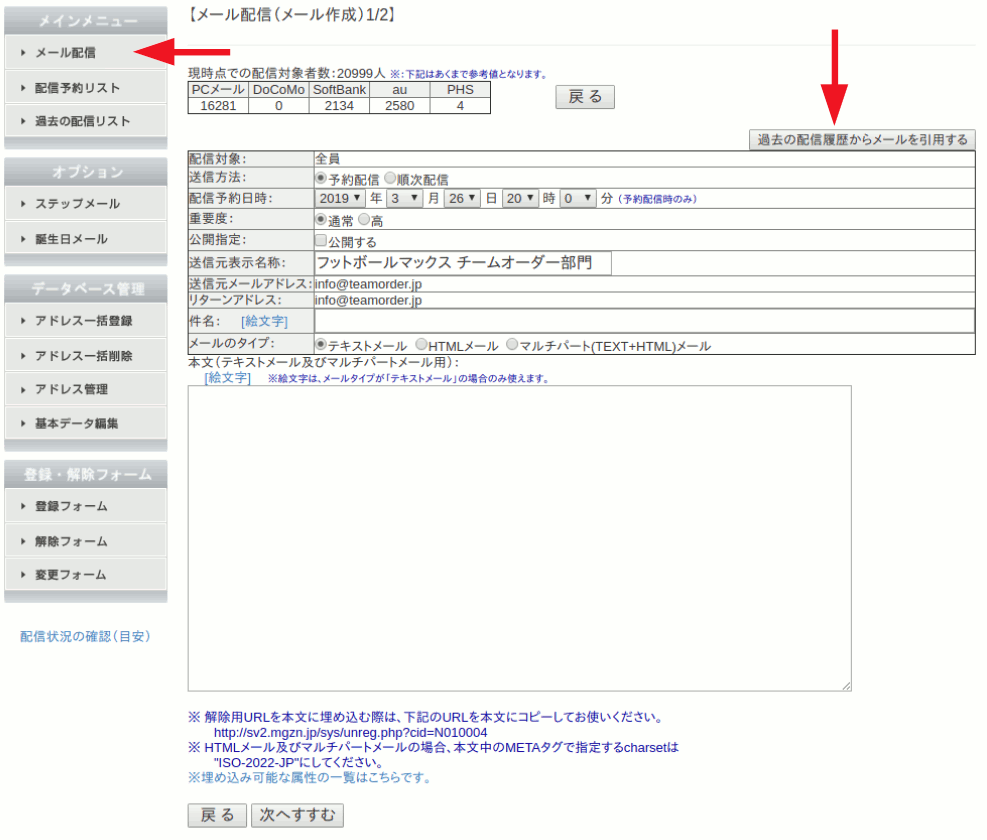Expand the month dropdown
Viewport: 987px width, 840px height.
[407, 199]
